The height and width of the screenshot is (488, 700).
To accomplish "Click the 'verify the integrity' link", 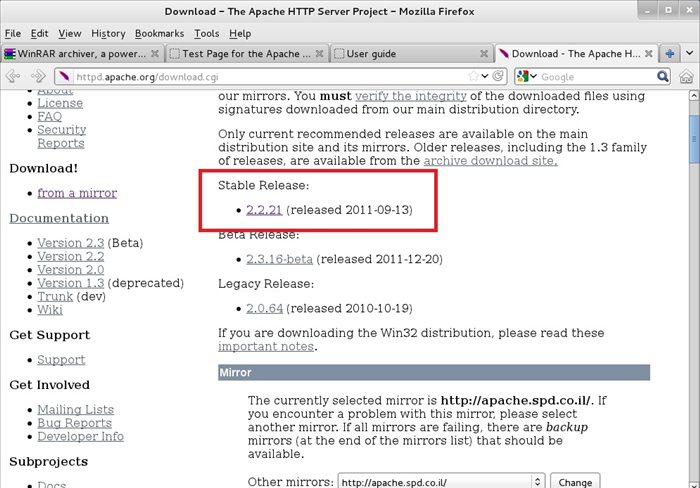I will 411,96.
